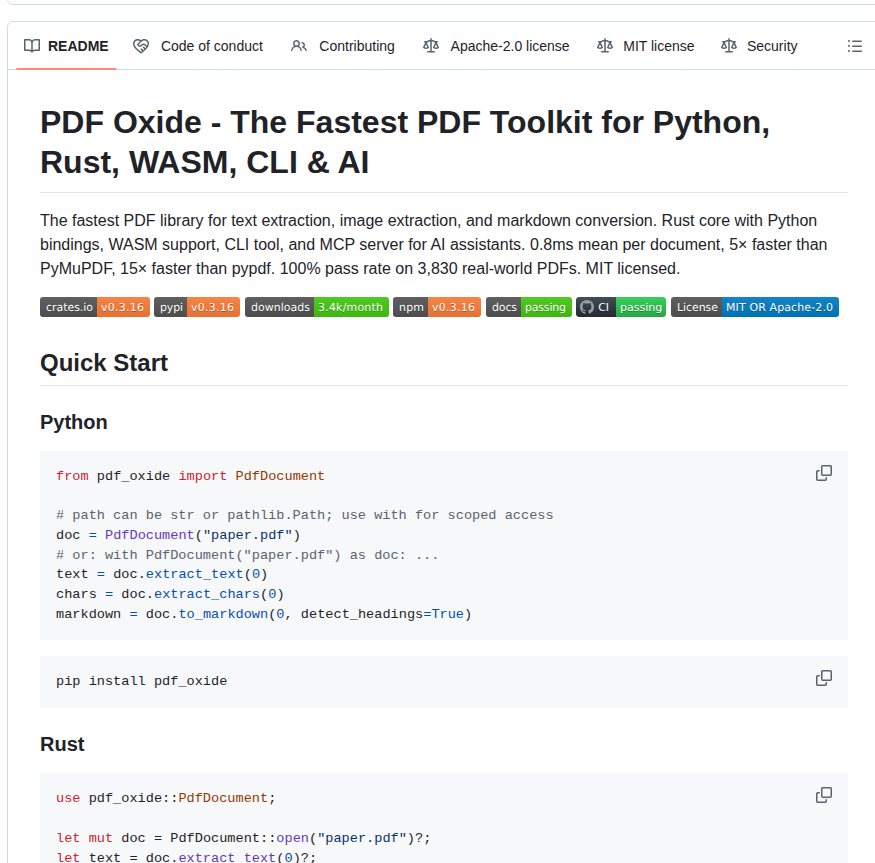Click the Code of conduct heart icon

pyautogui.click(x=141, y=46)
